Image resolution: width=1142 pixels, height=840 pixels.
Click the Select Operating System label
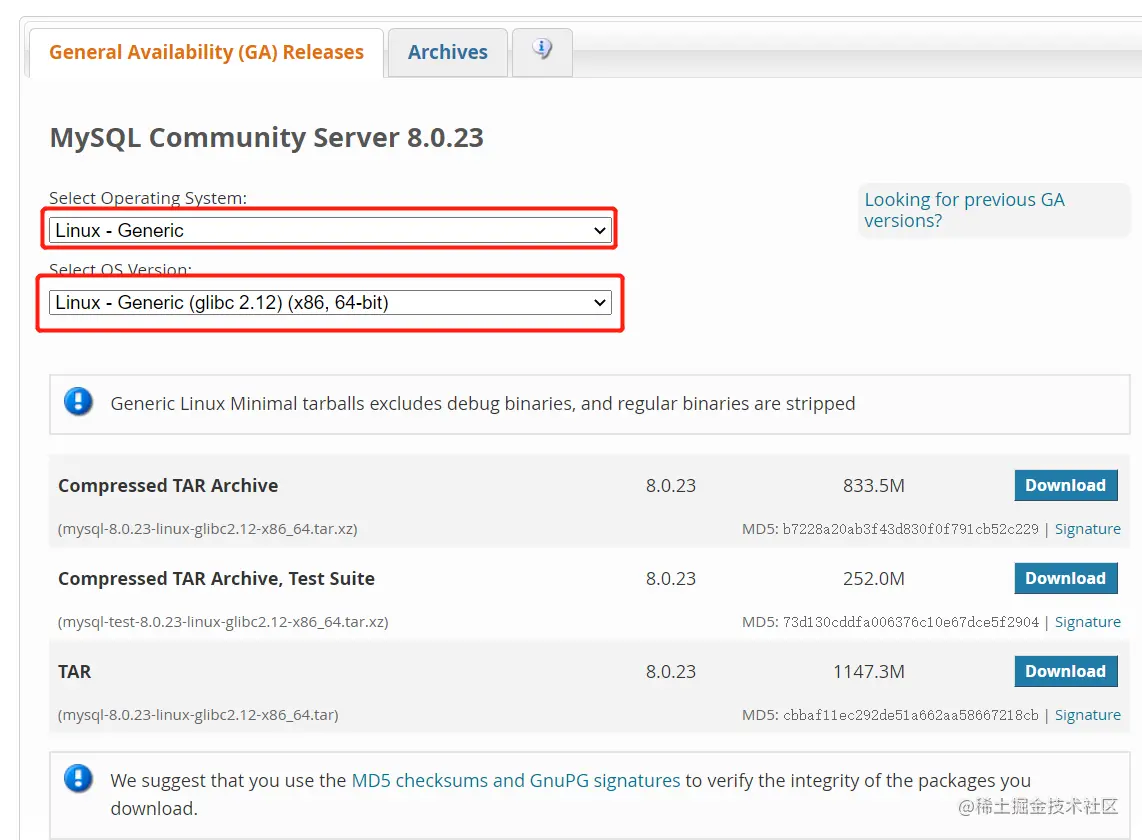point(148,197)
